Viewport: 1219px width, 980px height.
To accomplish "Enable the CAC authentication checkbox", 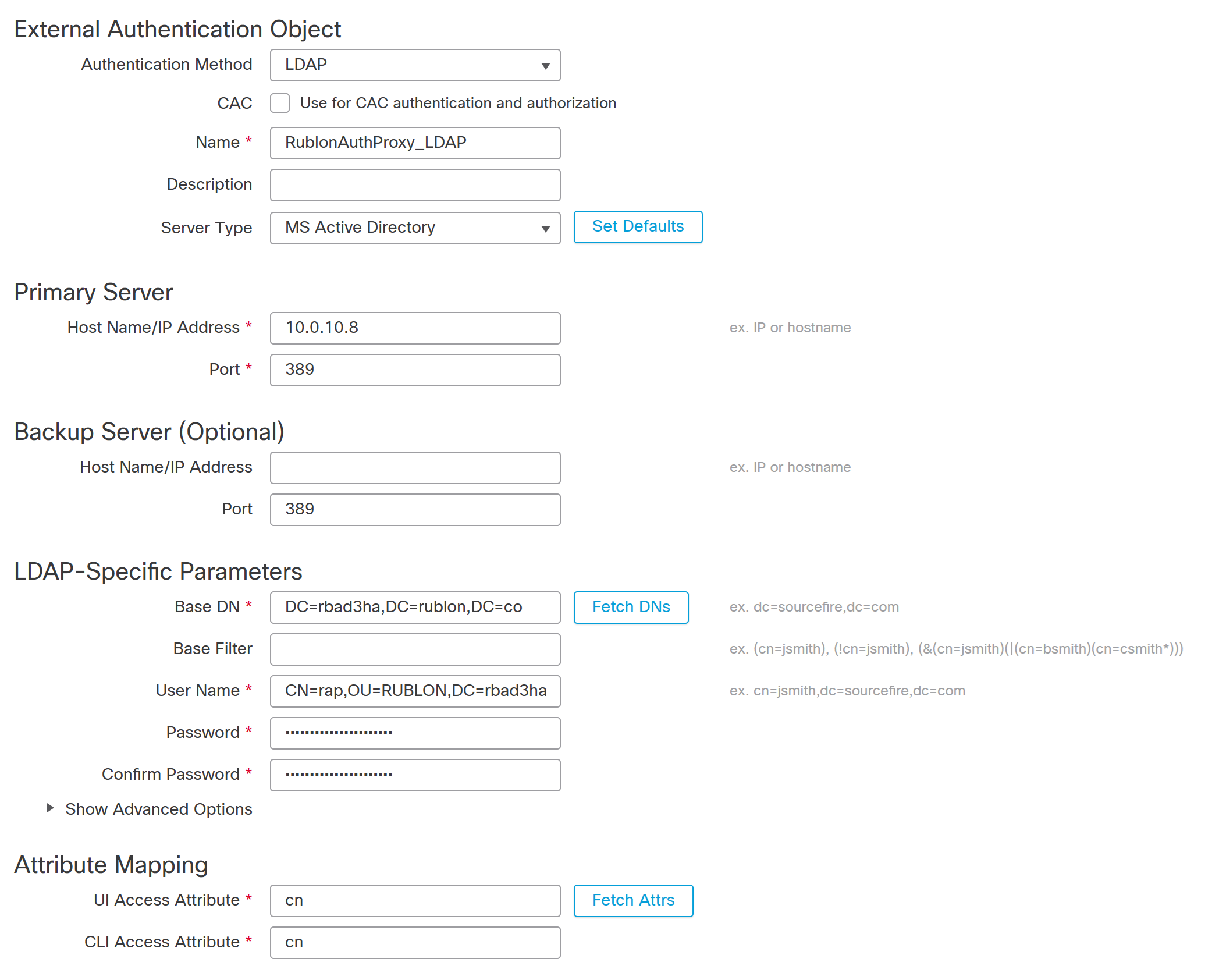I will (x=280, y=104).
